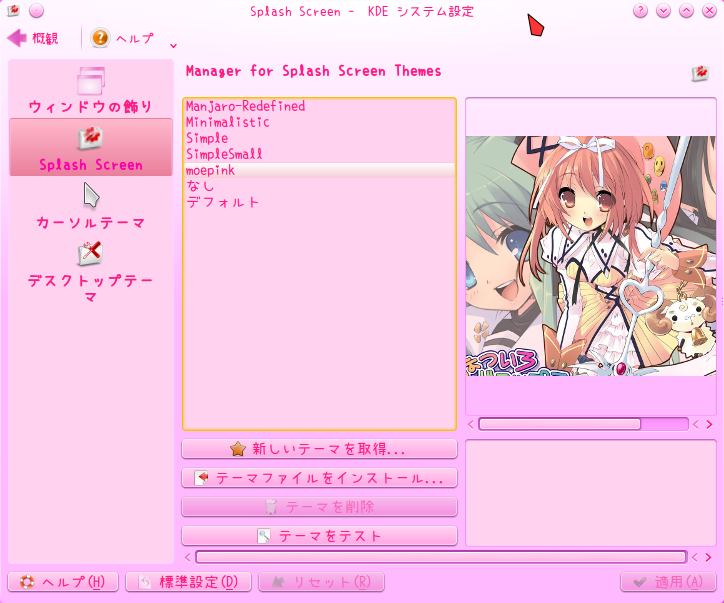Click the moepink preview image
Screen dimensions: 724x603
(x=591, y=256)
